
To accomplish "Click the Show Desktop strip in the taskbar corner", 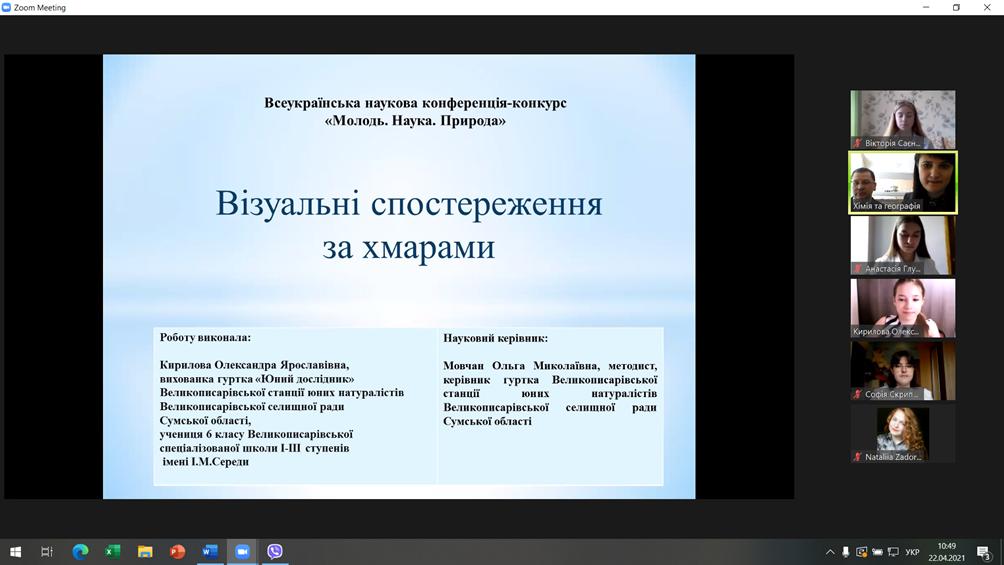I will pos(1001,552).
